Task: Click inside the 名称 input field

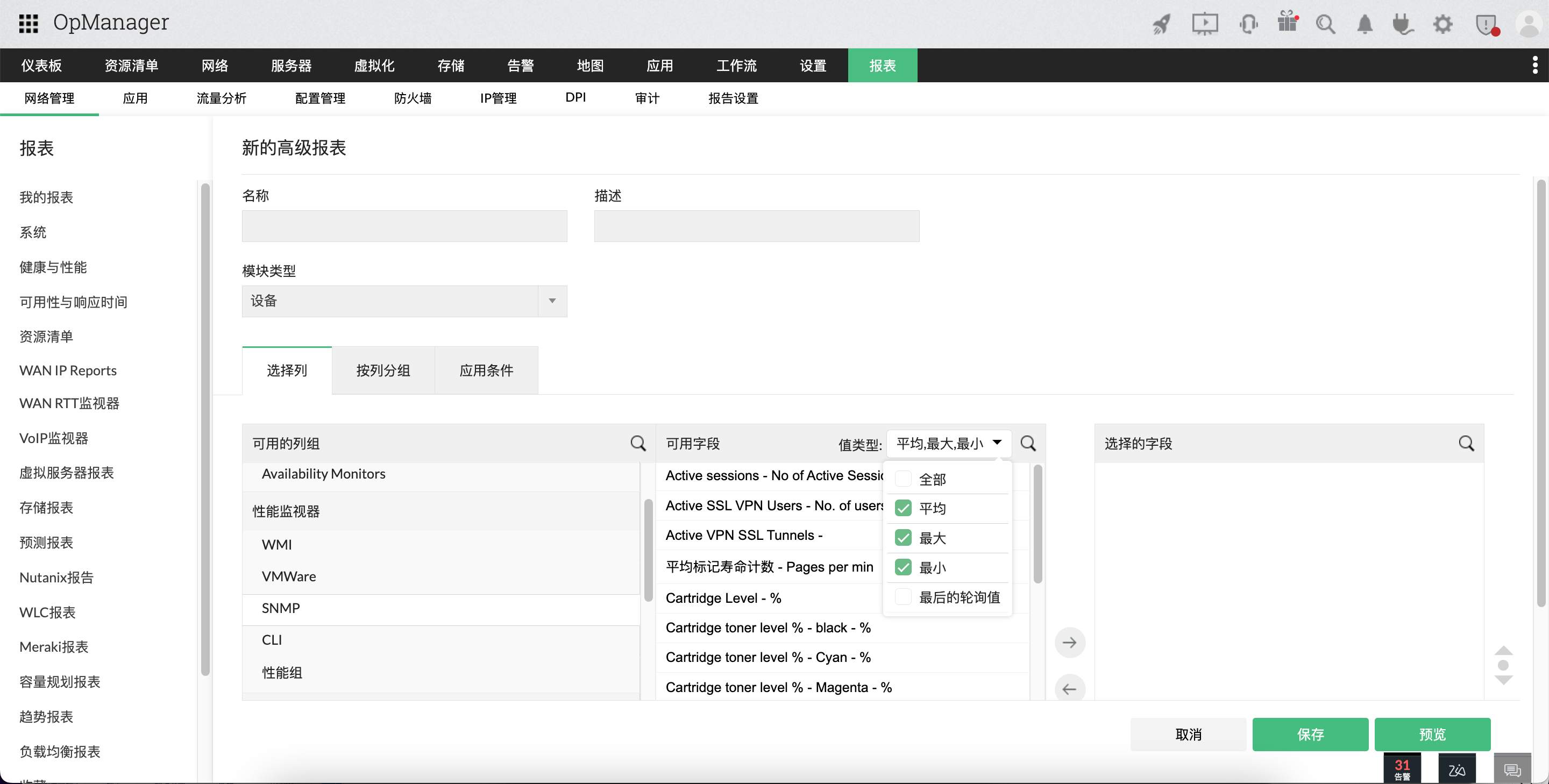Action: 403,226
